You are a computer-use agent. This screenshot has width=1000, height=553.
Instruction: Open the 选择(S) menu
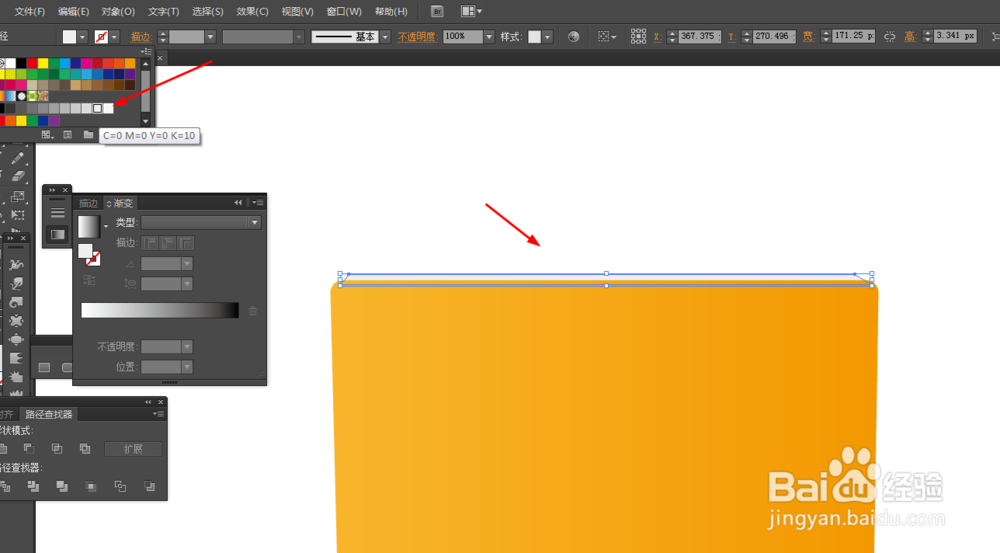[208, 11]
